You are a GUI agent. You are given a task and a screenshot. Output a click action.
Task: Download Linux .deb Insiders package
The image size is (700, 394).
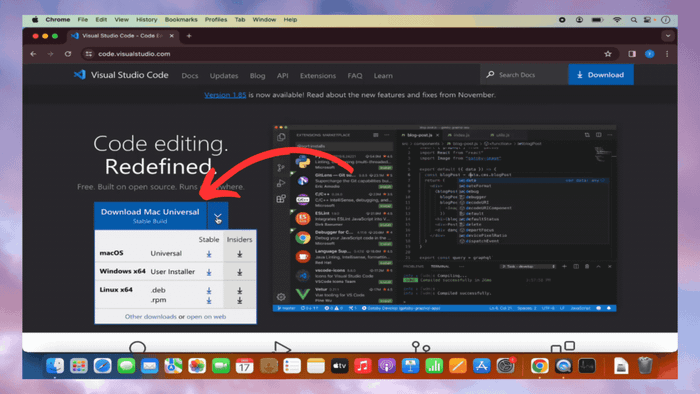240,290
